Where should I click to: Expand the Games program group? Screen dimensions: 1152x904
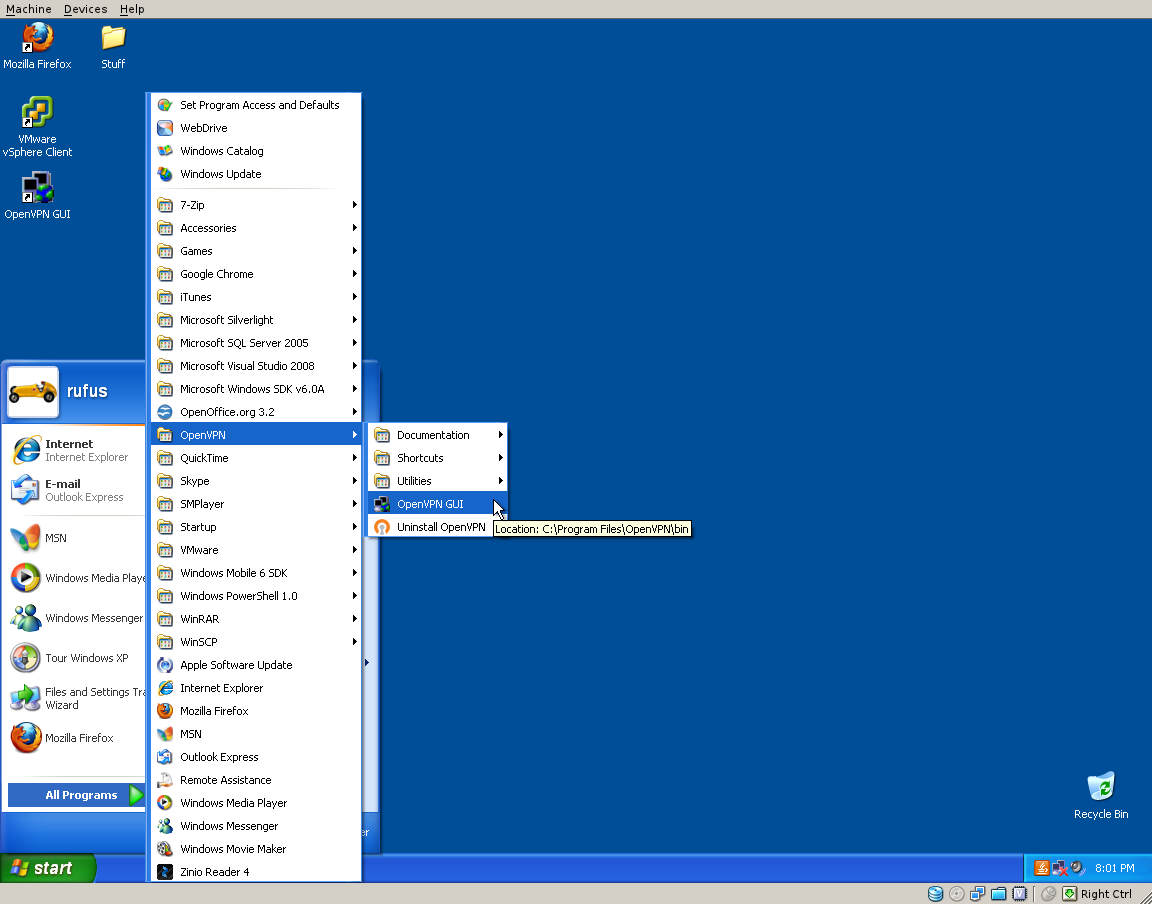256,251
